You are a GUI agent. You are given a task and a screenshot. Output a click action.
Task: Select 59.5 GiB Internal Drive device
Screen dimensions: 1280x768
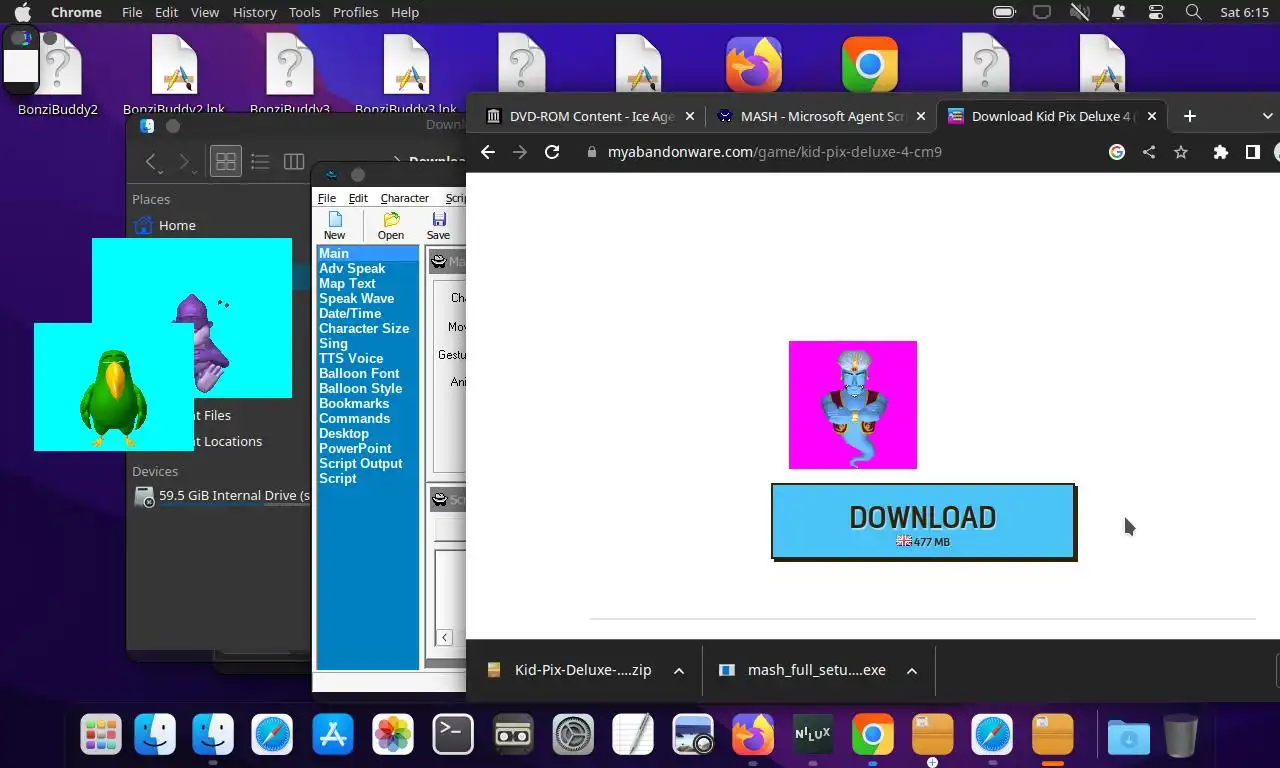pos(222,495)
